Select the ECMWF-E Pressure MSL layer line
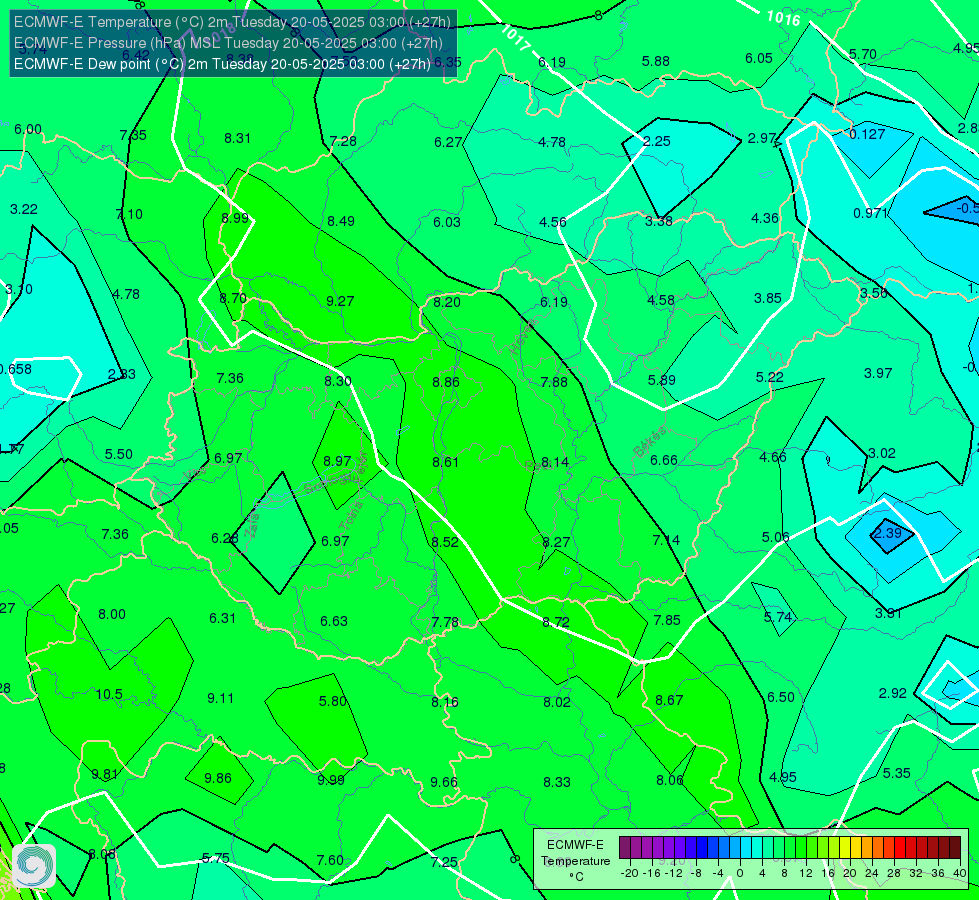Image resolution: width=979 pixels, height=900 pixels. click(x=228, y=43)
